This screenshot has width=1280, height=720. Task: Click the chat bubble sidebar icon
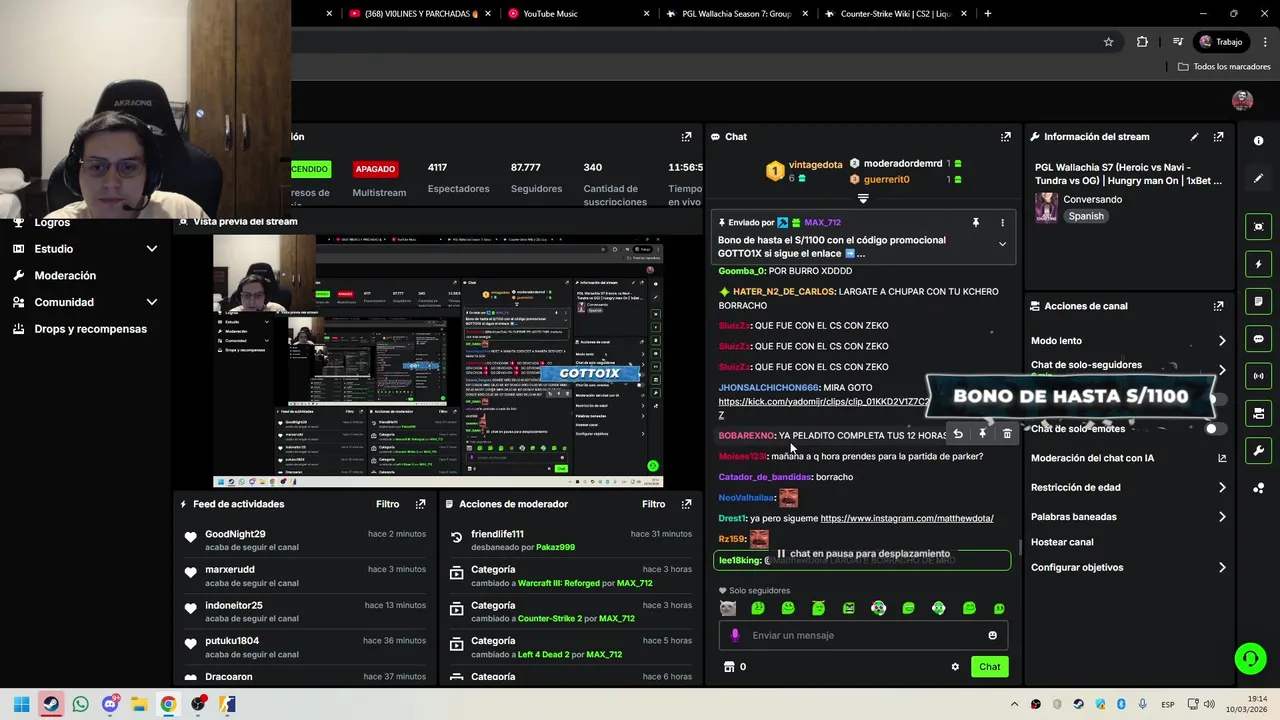[x=1258, y=339]
